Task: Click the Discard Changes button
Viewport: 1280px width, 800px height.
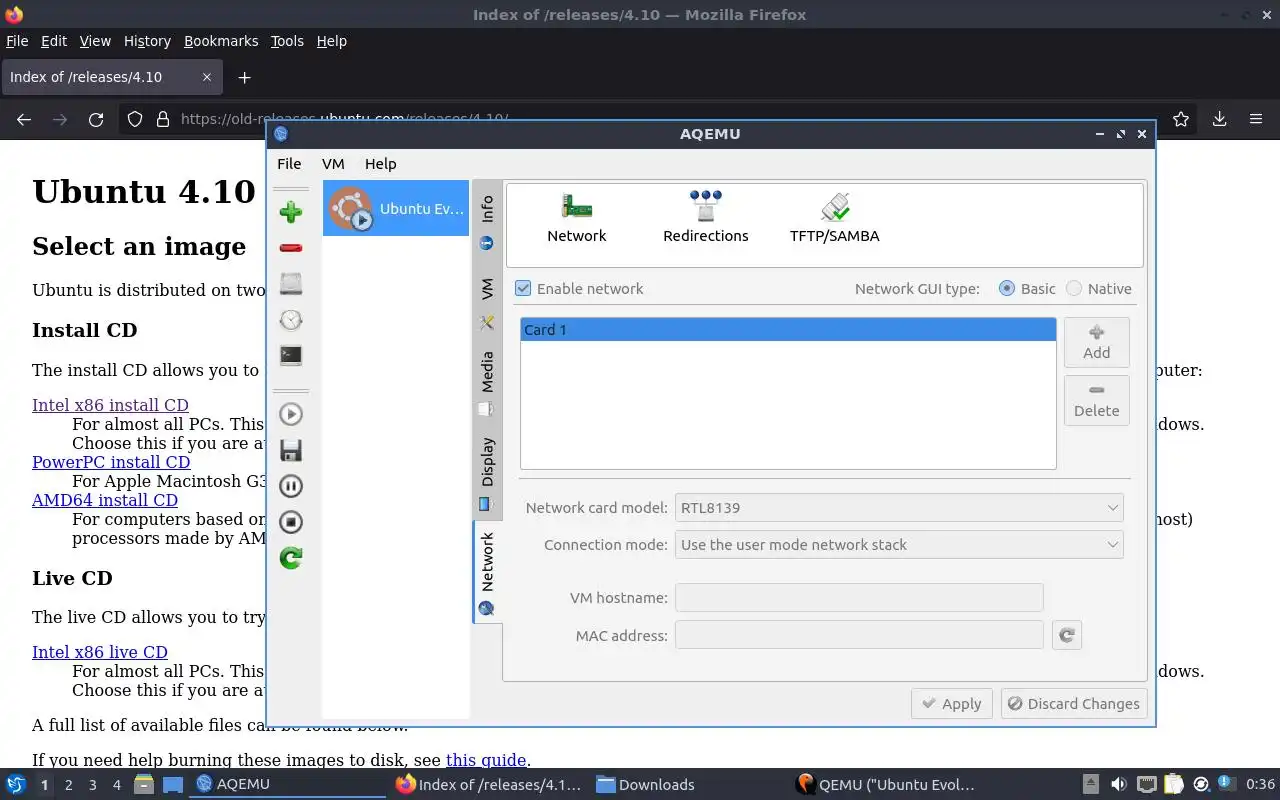Action: click(x=1074, y=703)
